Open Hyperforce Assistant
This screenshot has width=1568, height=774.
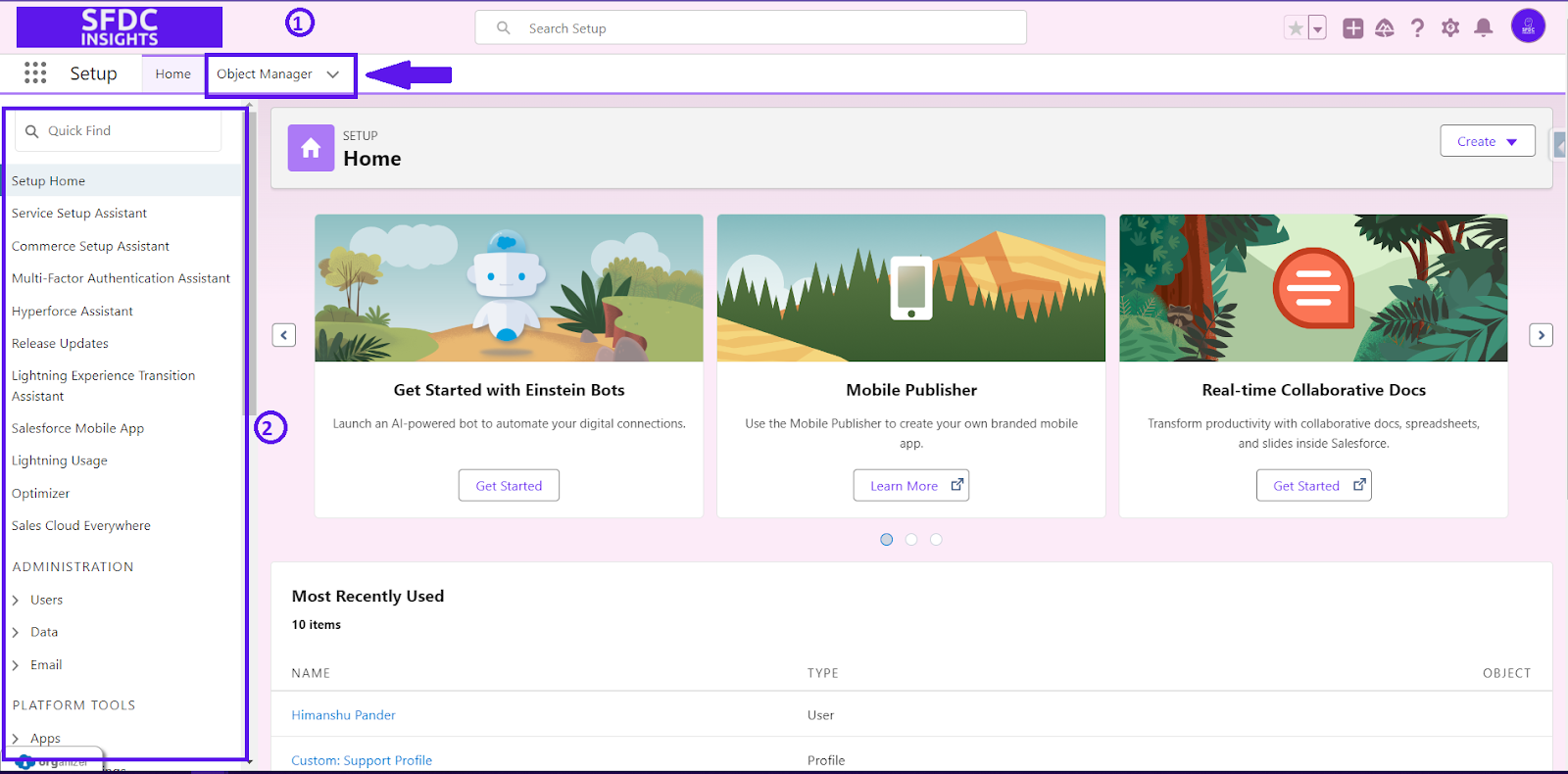pos(73,312)
